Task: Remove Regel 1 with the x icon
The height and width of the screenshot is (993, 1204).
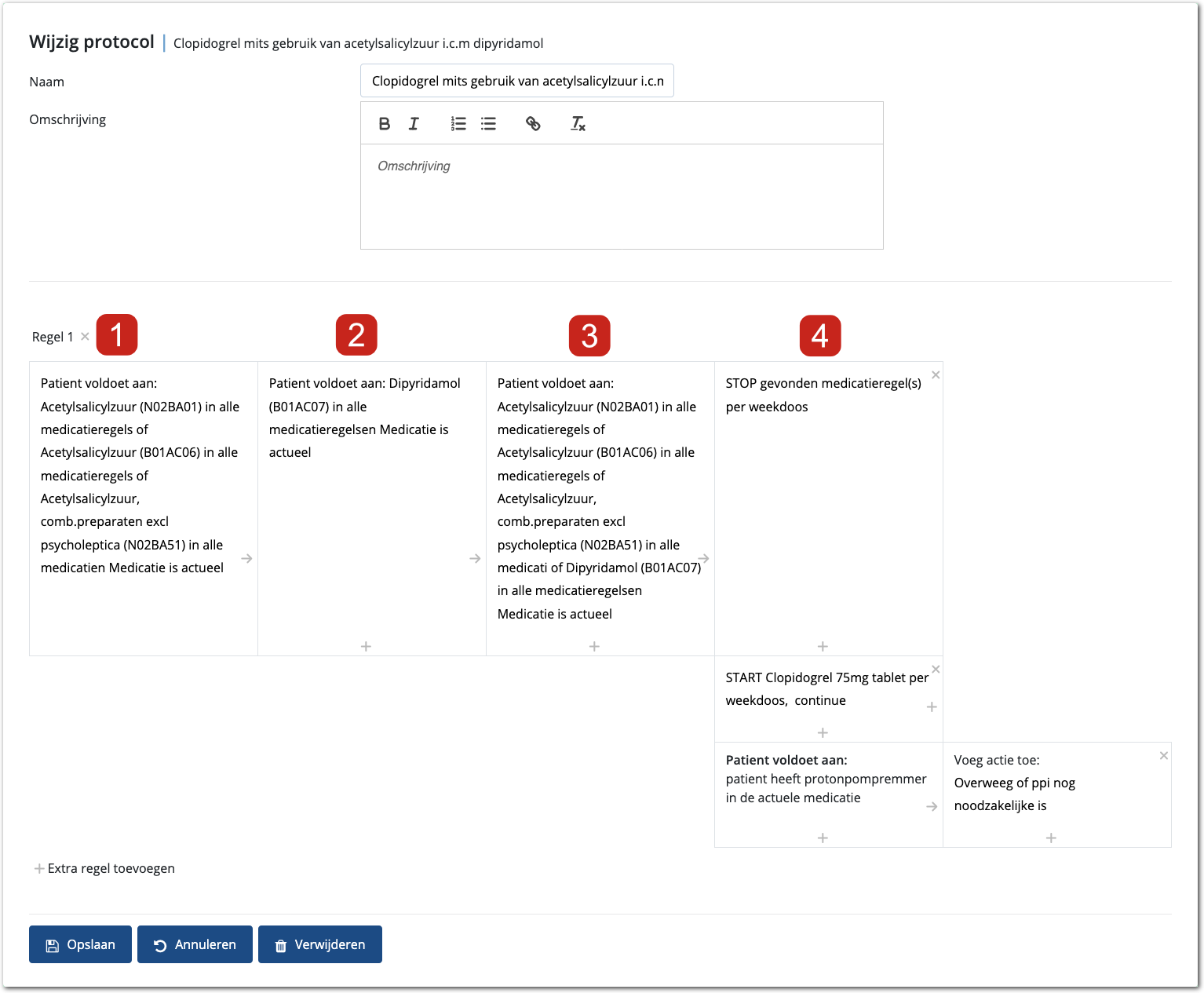Action: 85,337
